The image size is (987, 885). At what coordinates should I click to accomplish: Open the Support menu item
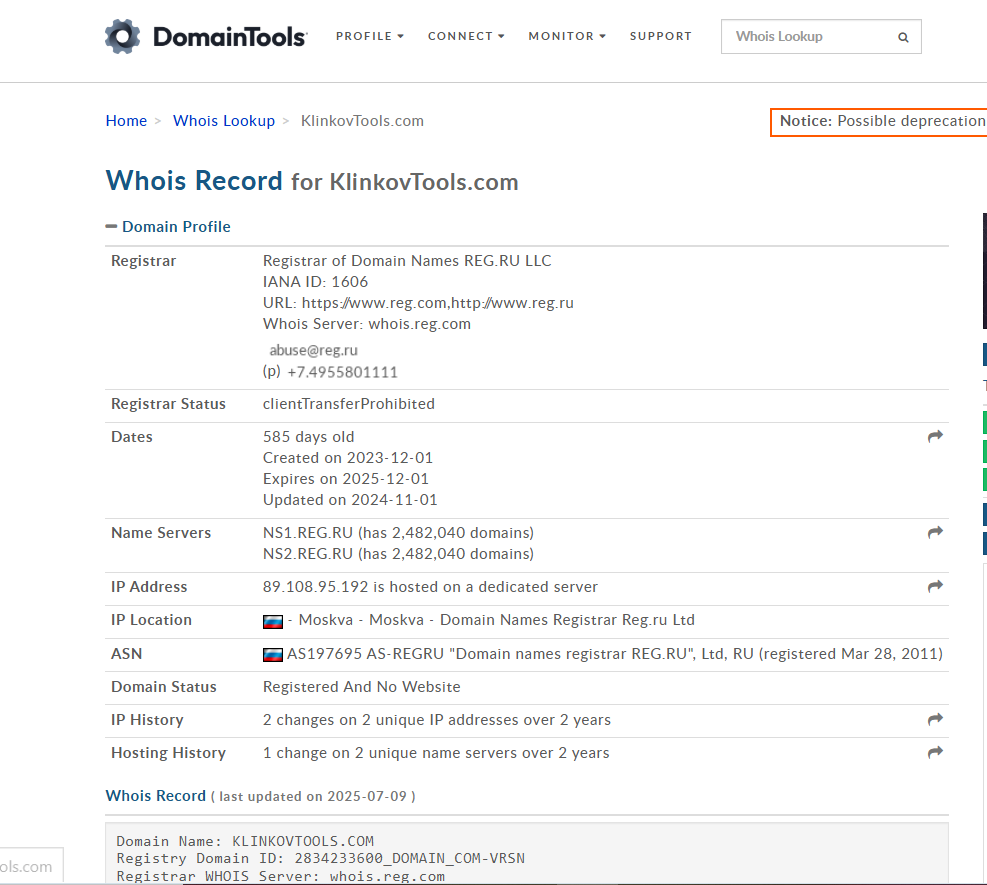661,37
